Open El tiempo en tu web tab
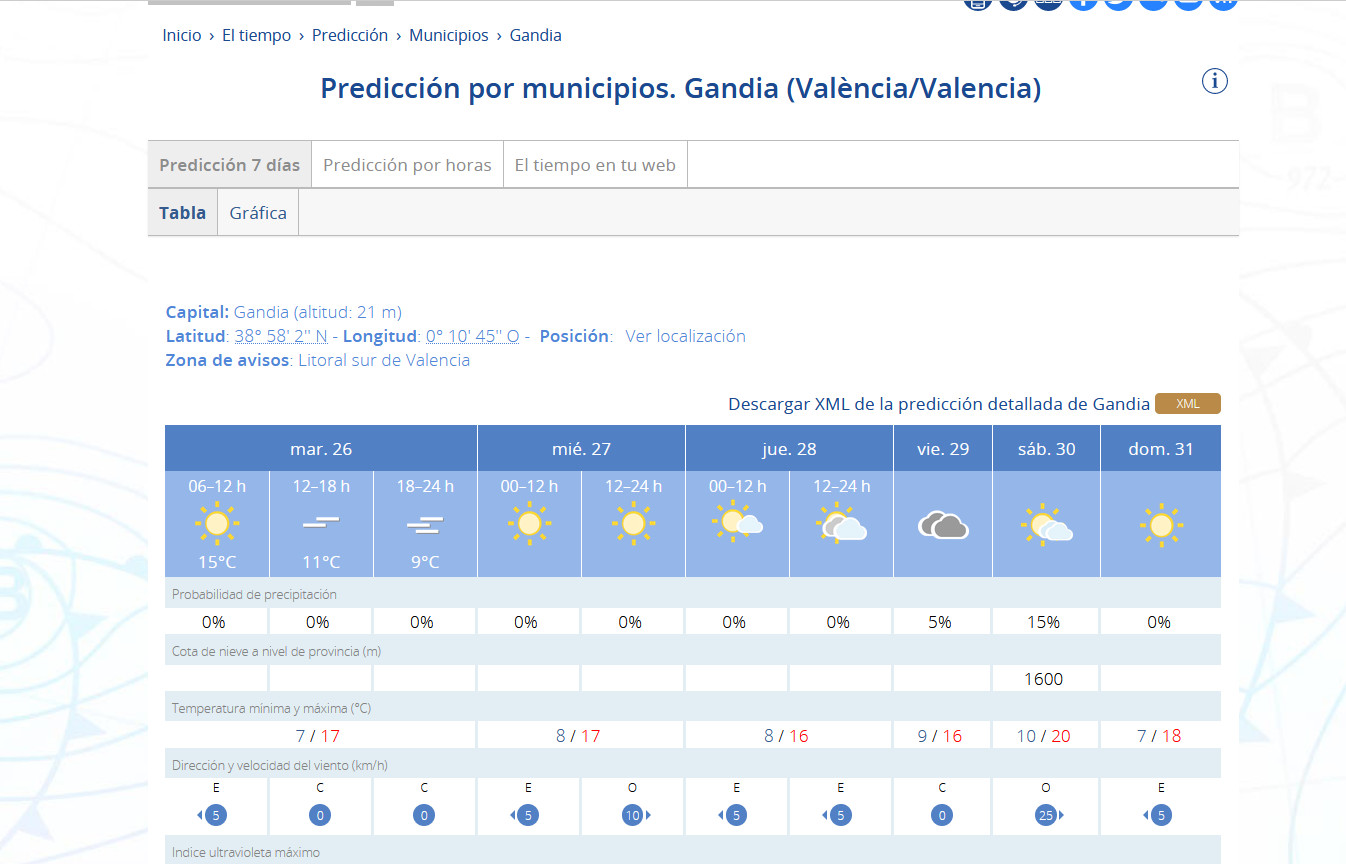Viewport: 1346px width, 864px height. 595,165
